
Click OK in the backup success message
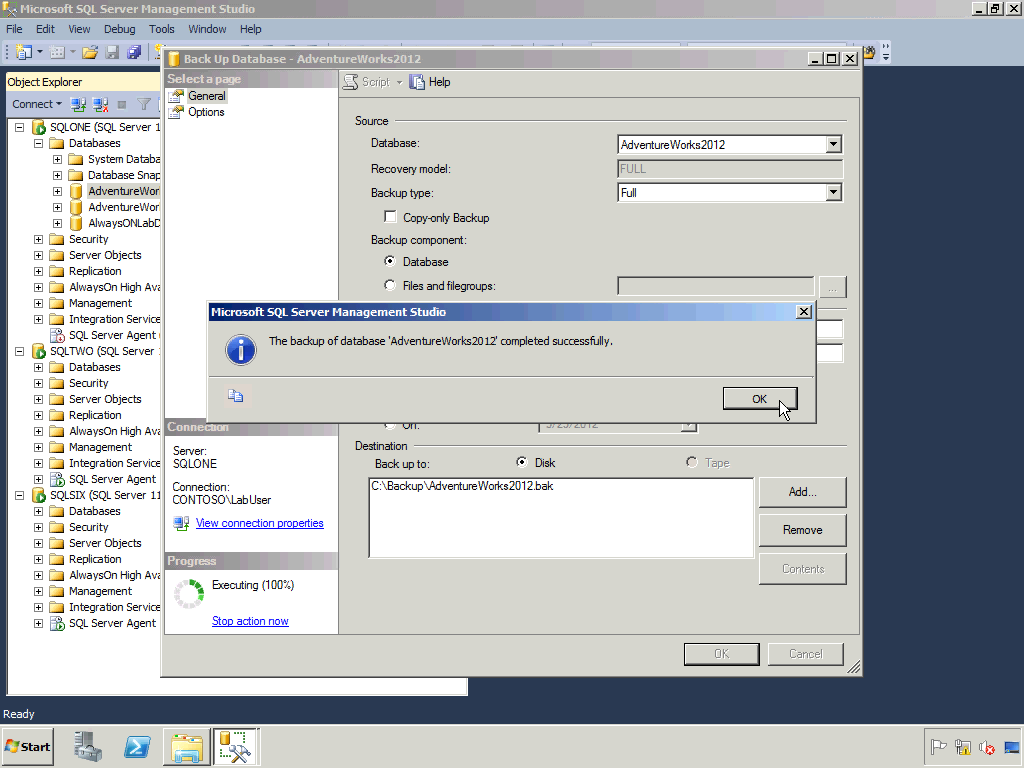760,398
